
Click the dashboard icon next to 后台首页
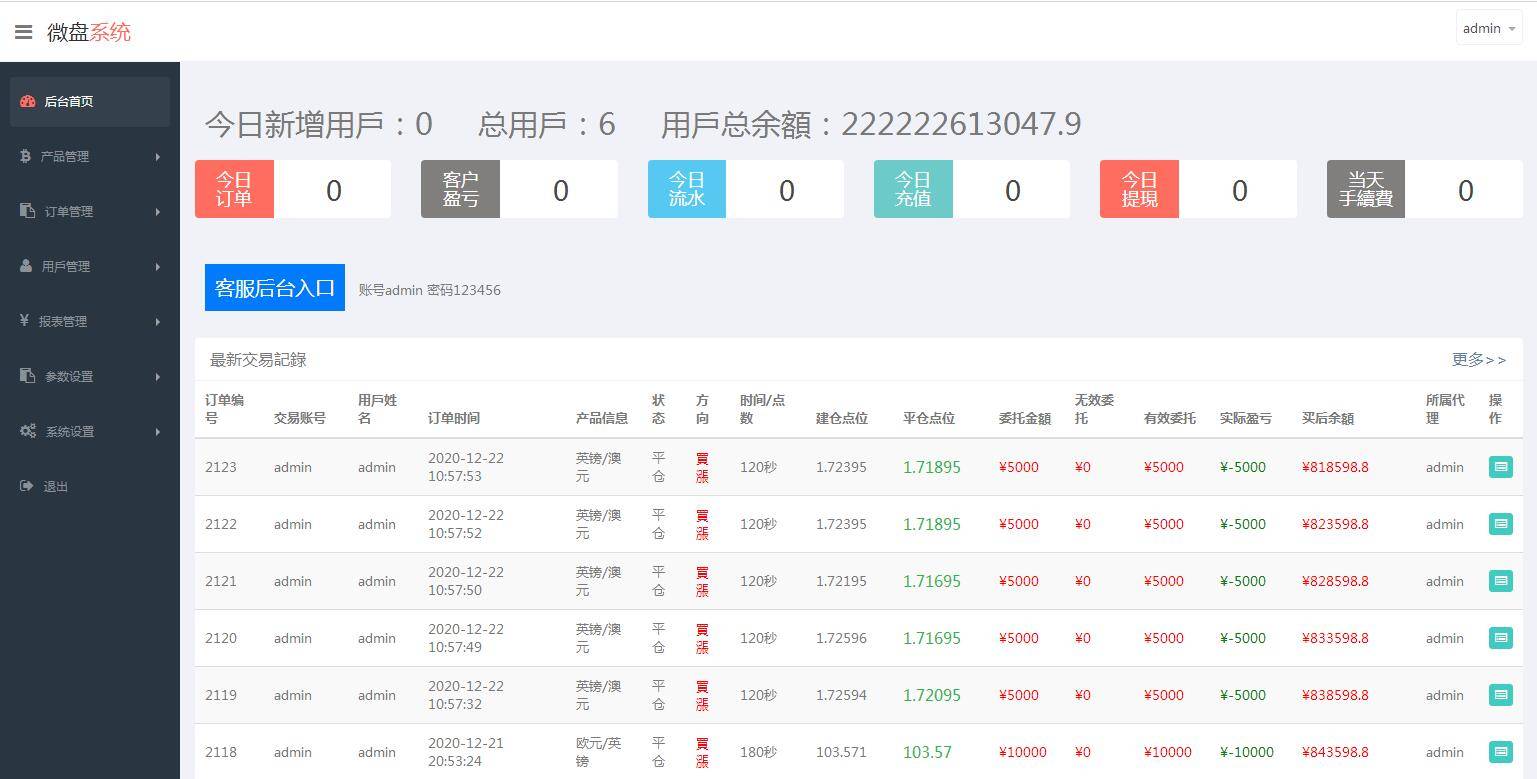tap(26, 100)
